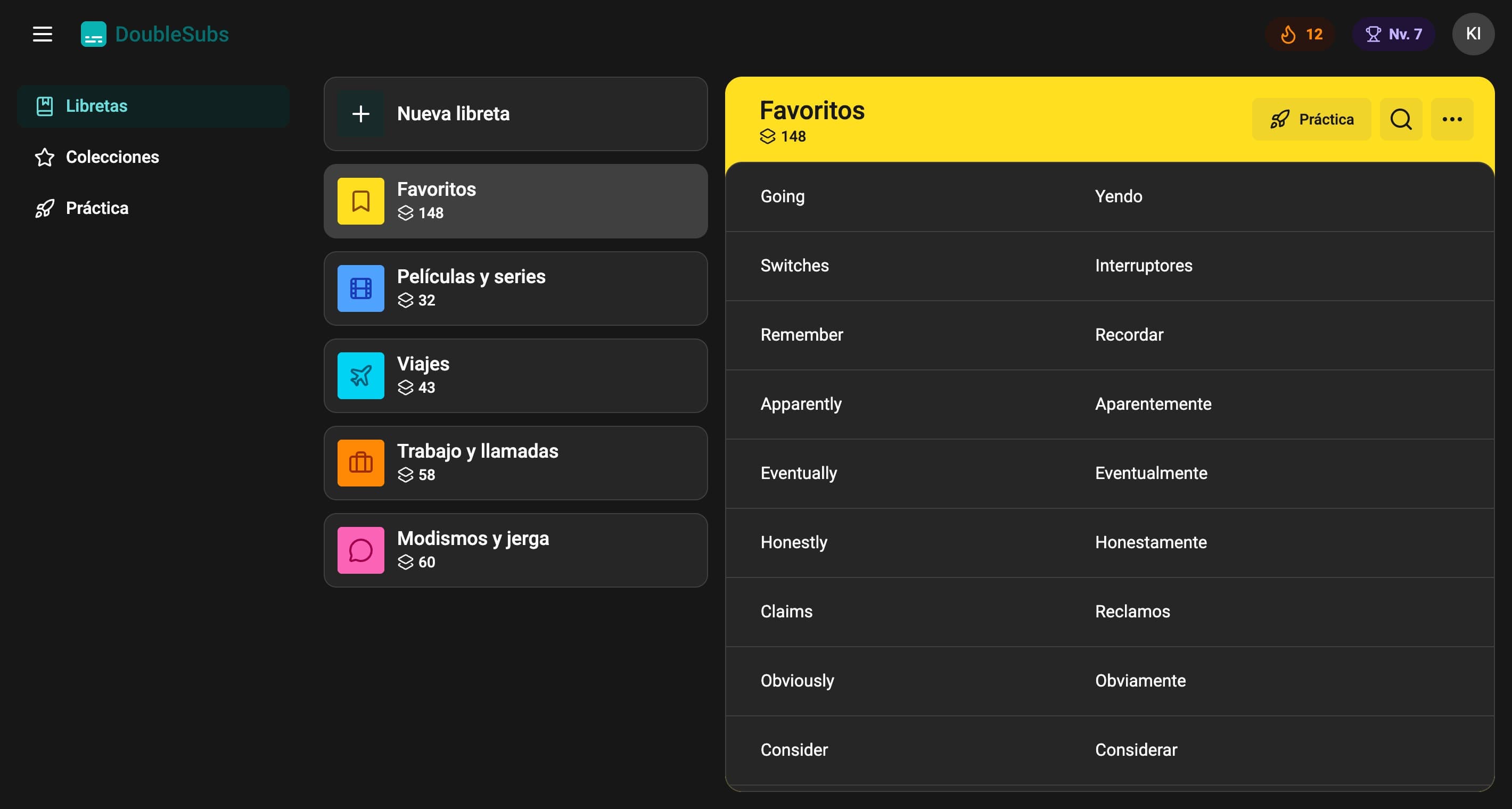Go to Libretas in the sidebar
This screenshot has height=809, width=1512.
[153, 106]
